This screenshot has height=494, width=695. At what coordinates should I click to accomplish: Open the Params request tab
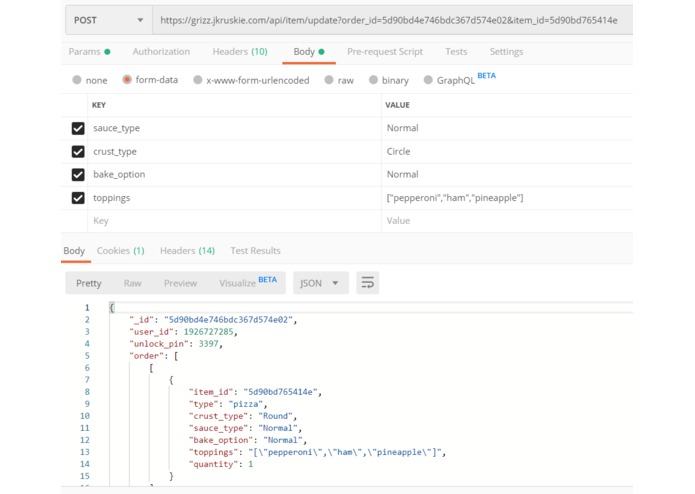tap(89, 52)
